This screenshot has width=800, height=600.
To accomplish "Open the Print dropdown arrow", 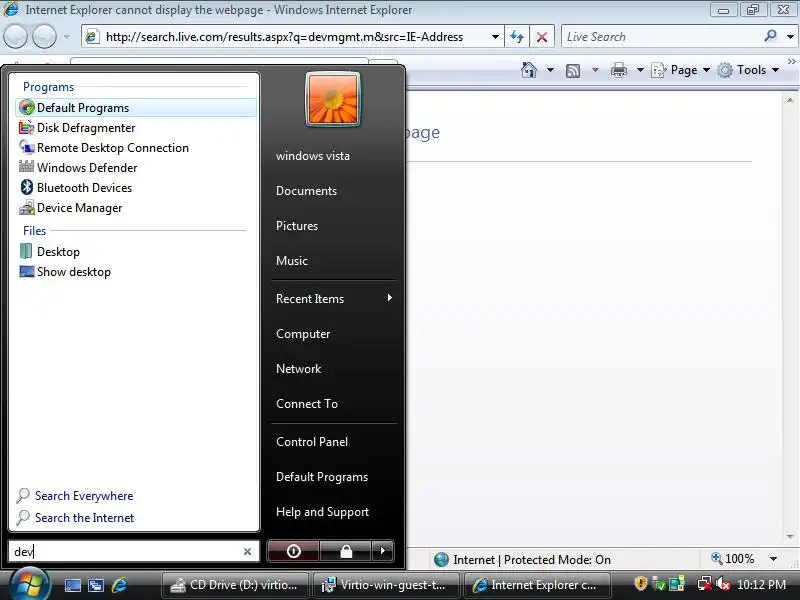I will [640, 70].
